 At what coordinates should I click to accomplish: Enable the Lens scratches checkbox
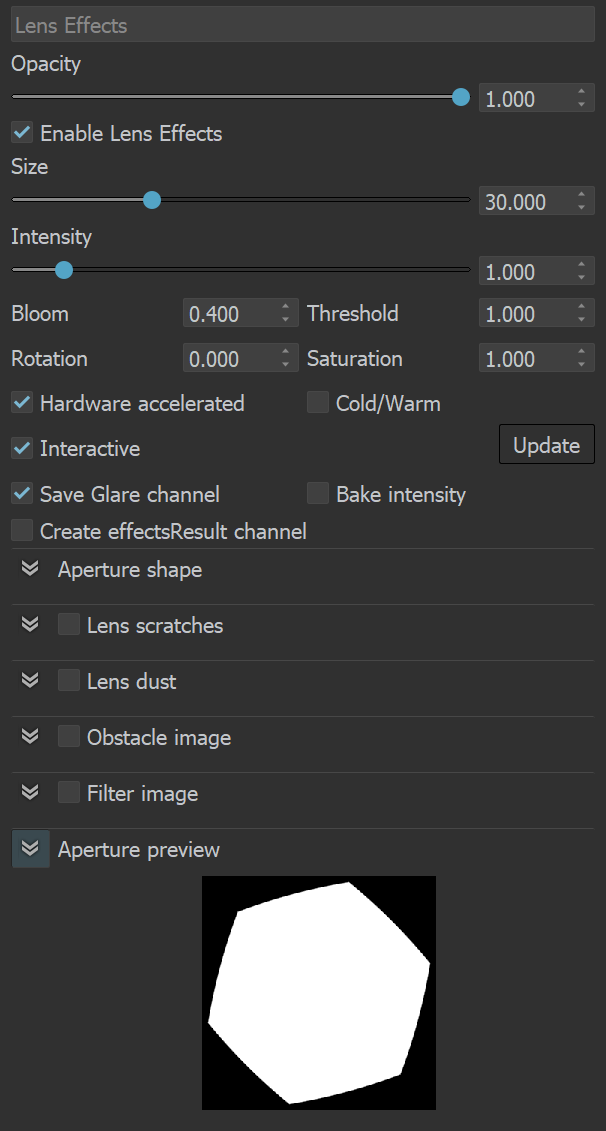pos(68,624)
